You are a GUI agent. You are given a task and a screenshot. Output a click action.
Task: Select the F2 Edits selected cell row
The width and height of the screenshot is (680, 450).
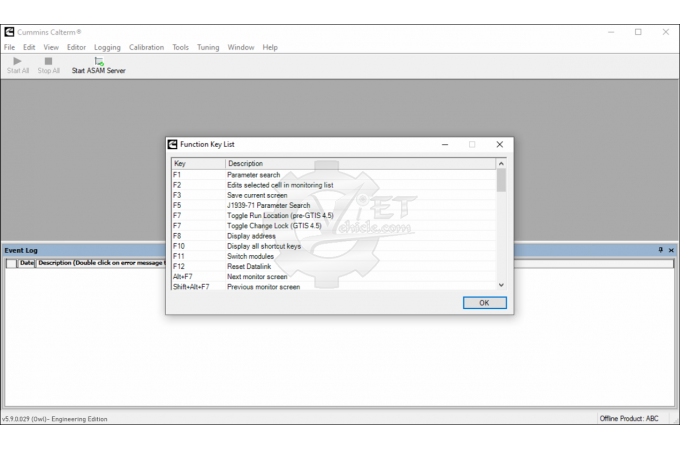333,185
